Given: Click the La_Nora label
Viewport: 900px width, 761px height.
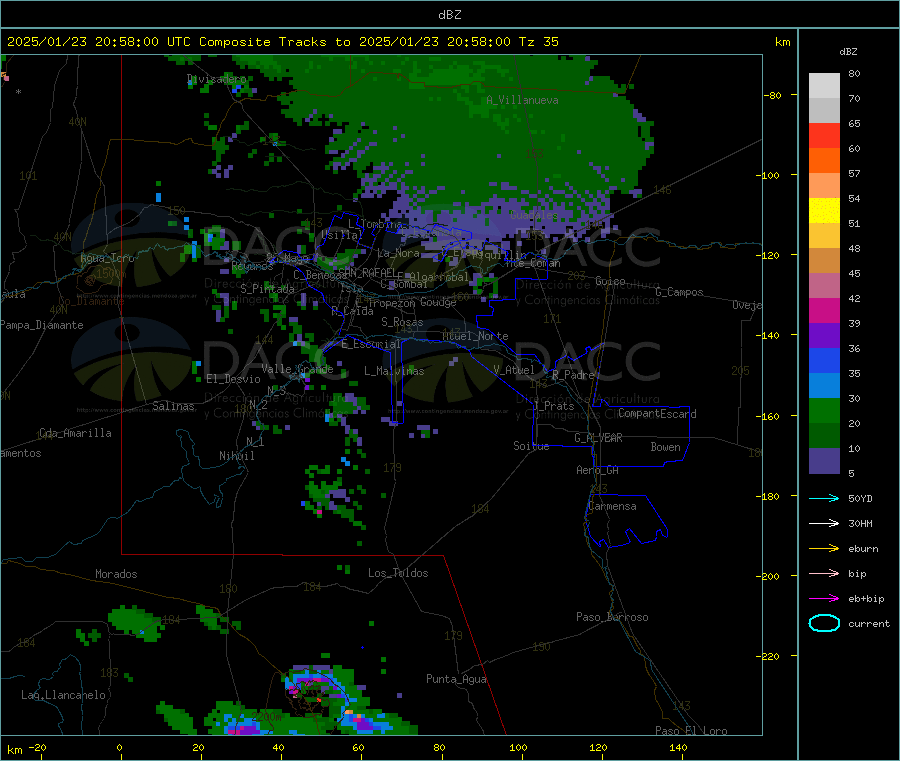Looking at the screenshot, I should (x=398, y=253).
